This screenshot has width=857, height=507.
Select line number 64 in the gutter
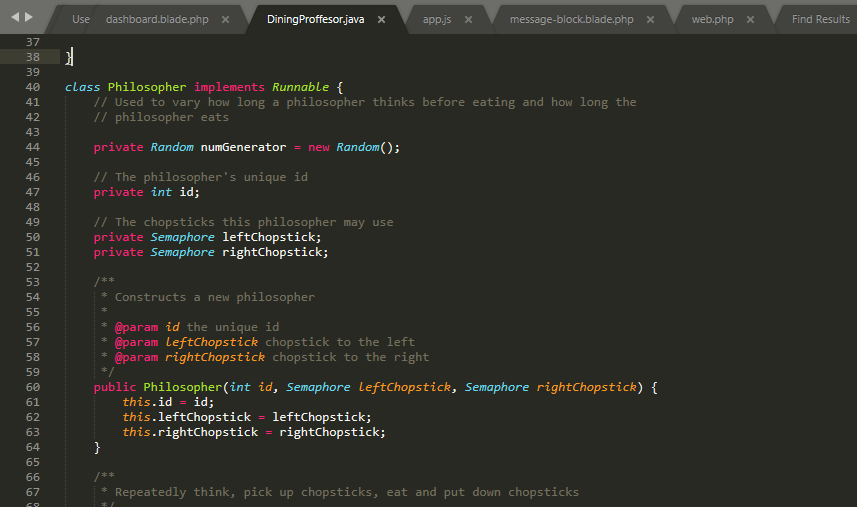33,447
